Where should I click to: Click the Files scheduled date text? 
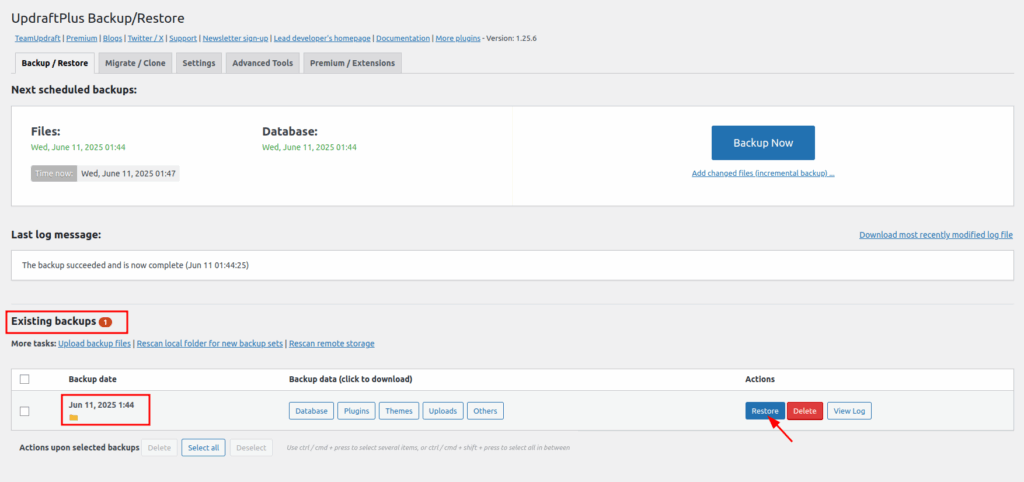78,147
